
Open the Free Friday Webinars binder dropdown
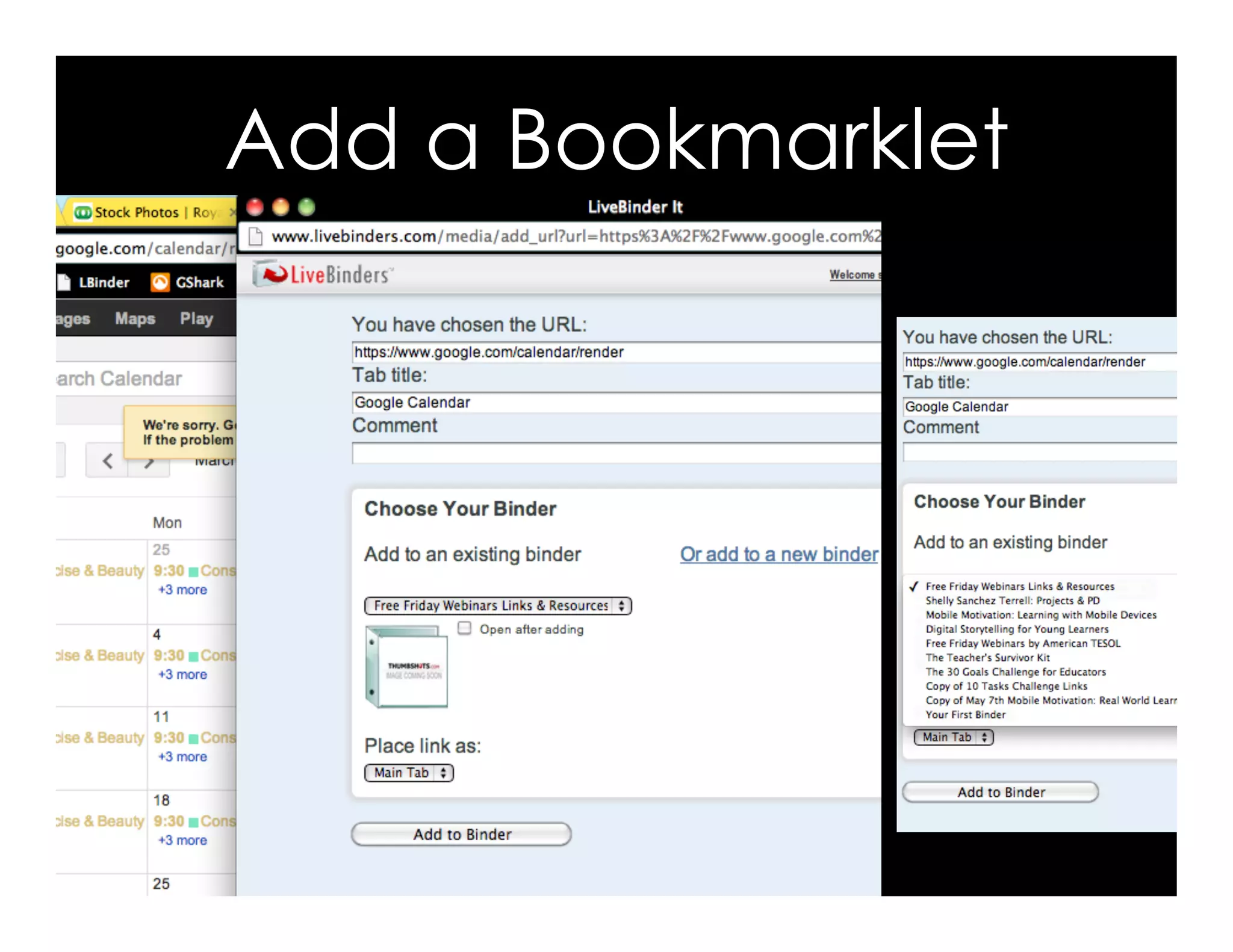498,605
